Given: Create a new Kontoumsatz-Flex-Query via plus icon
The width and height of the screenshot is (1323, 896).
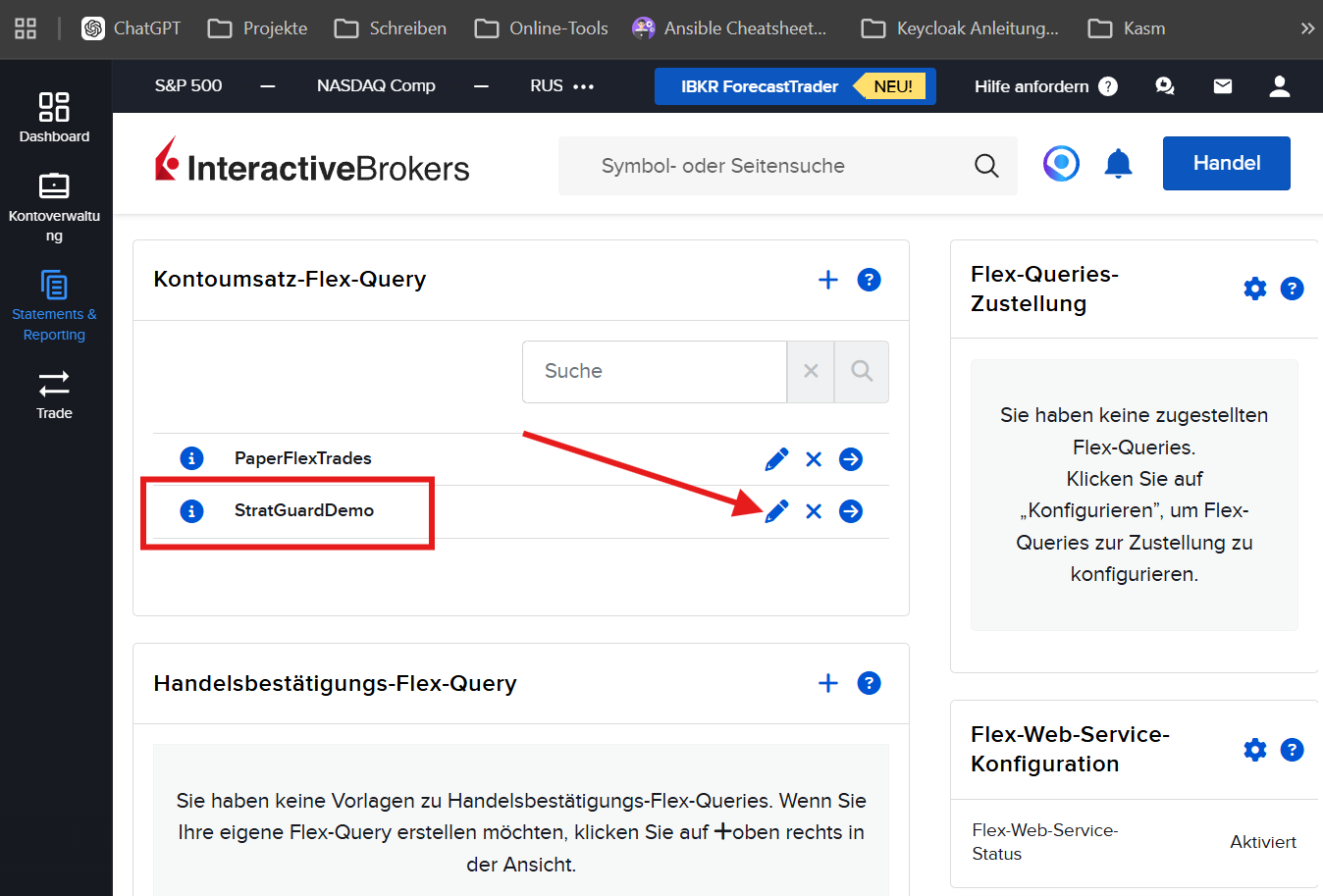Looking at the screenshot, I should tap(828, 280).
